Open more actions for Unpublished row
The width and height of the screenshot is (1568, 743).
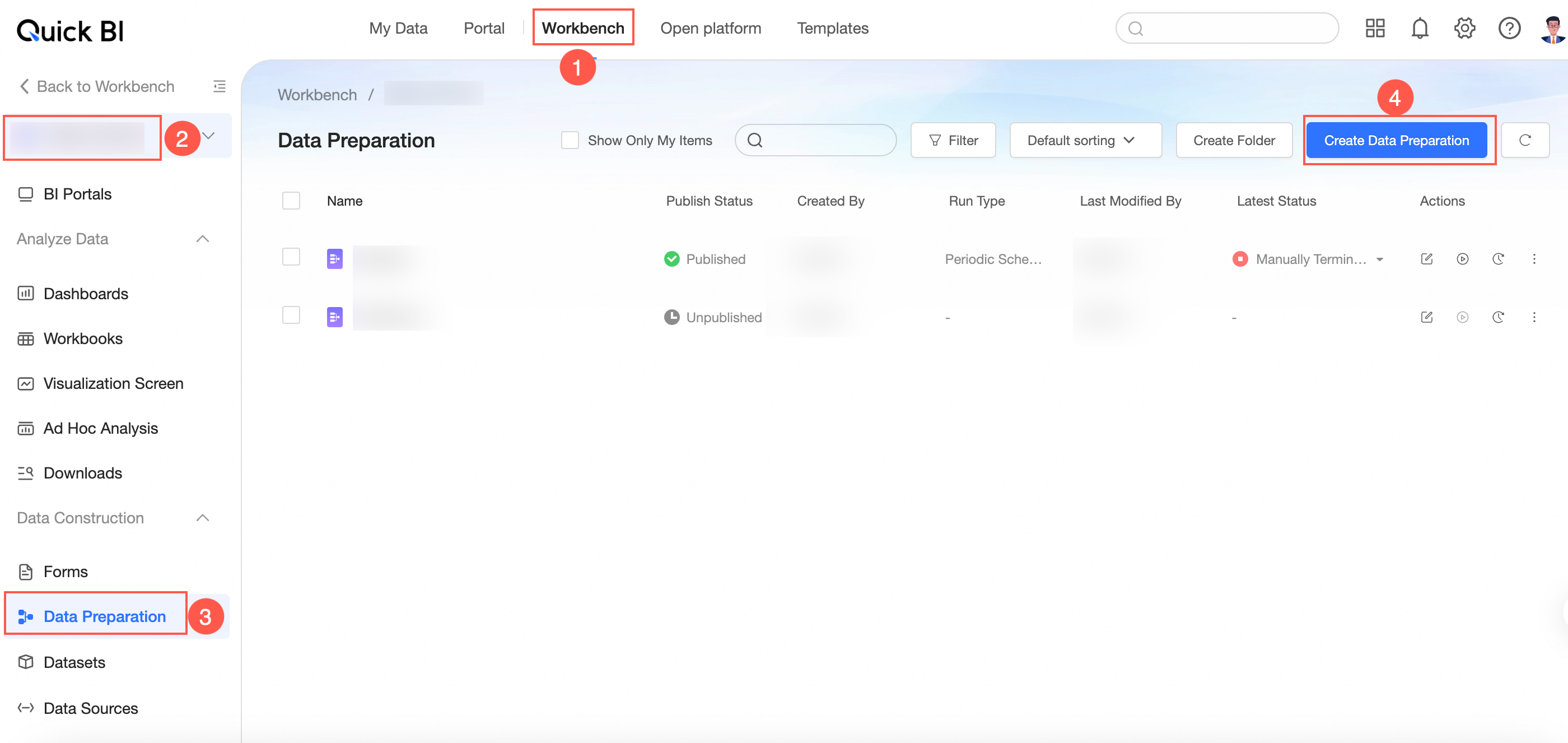coord(1534,317)
